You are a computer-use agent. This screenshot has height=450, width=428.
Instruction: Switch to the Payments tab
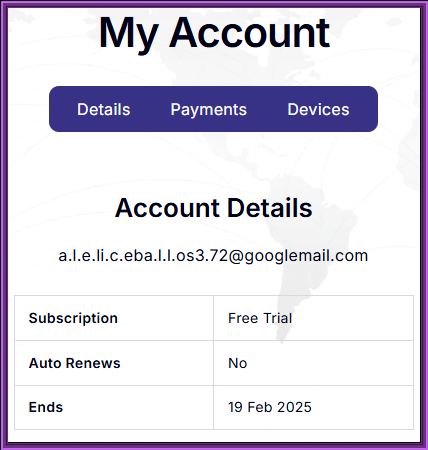[209, 110]
